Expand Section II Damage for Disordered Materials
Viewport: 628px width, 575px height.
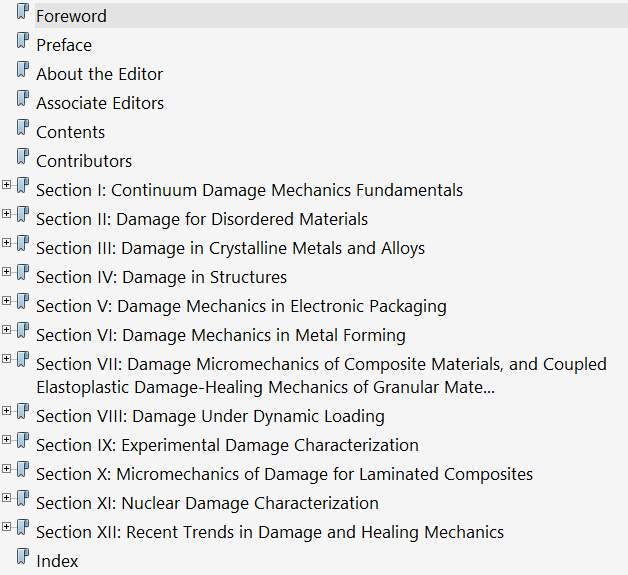[7, 214]
